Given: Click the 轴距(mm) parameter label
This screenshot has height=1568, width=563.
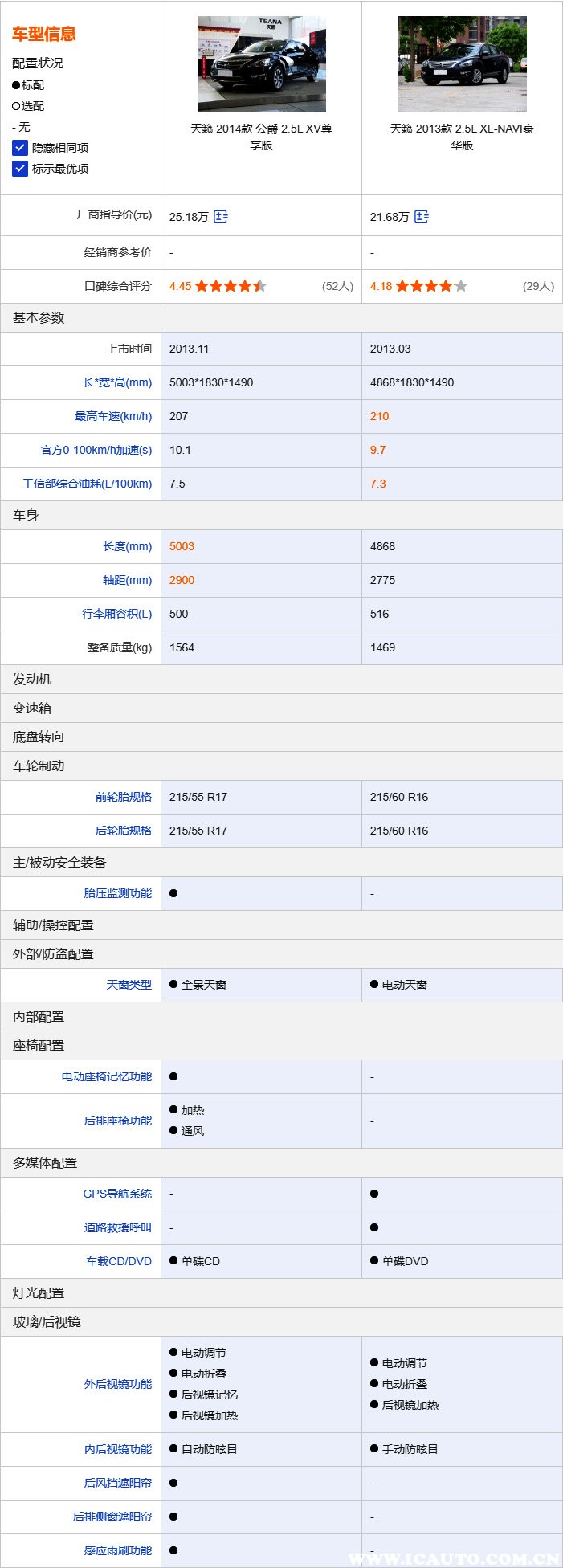Looking at the screenshot, I should tap(127, 580).
